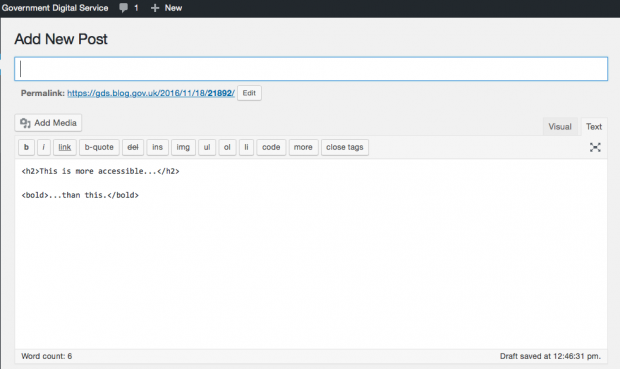
Task: Insert italic tag with i button
Action: point(43,147)
